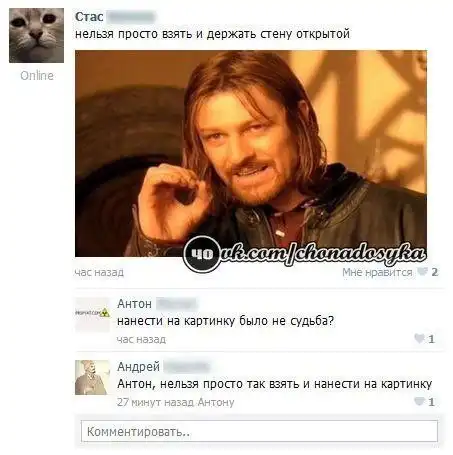Click the 'Online' status text under the avatar
This screenshot has width=453, height=455.
coord(37,76)
